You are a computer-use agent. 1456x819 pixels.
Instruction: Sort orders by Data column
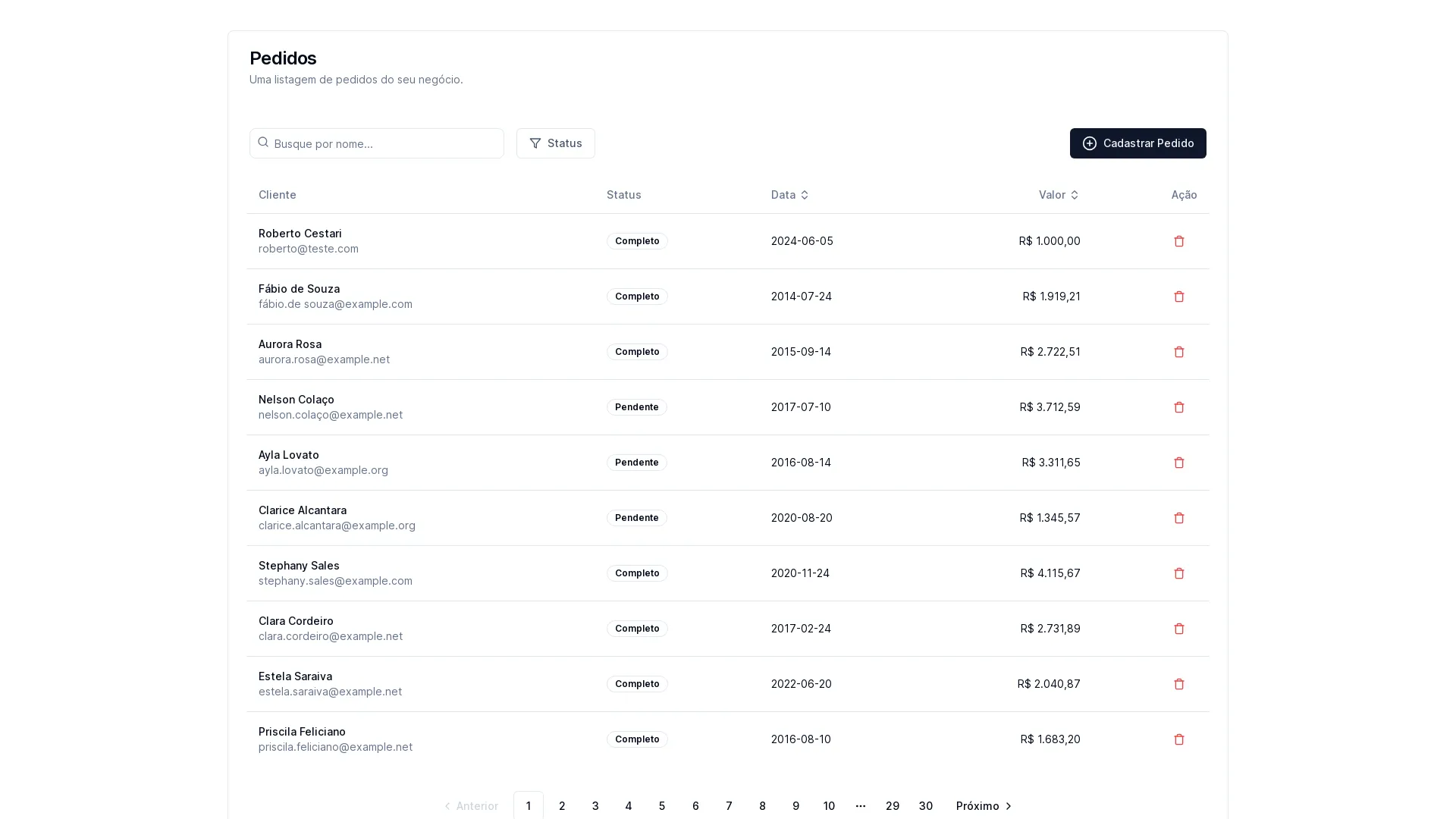(x=789, y=195)
